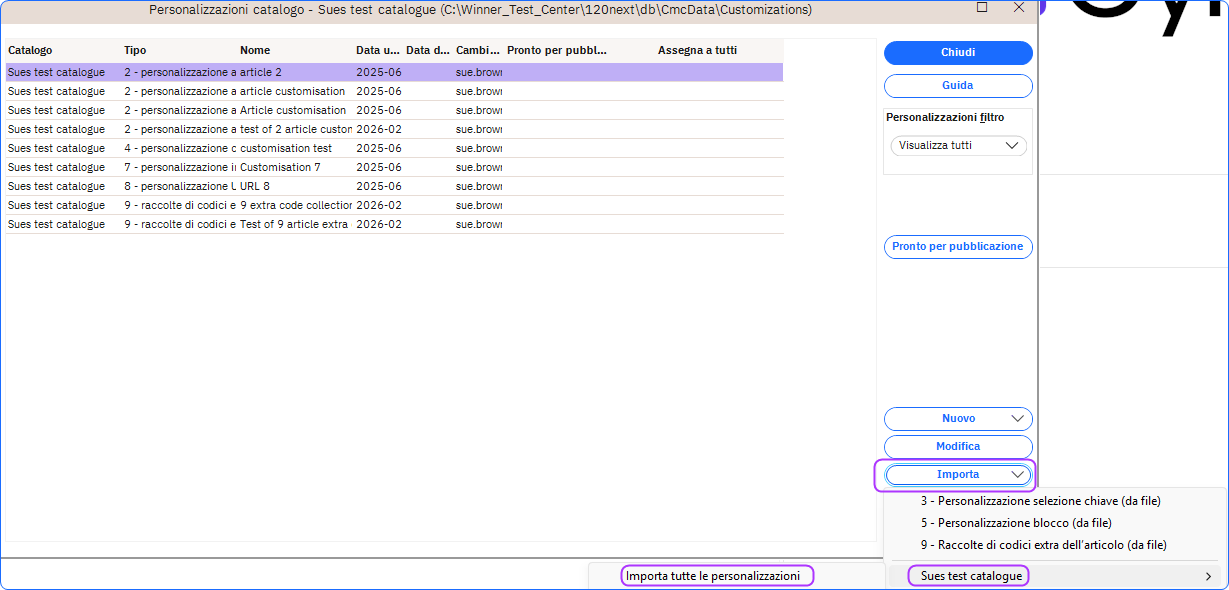Click the Nome column header
Screen dimensions: 1229x590
click(x=255, y=50)
